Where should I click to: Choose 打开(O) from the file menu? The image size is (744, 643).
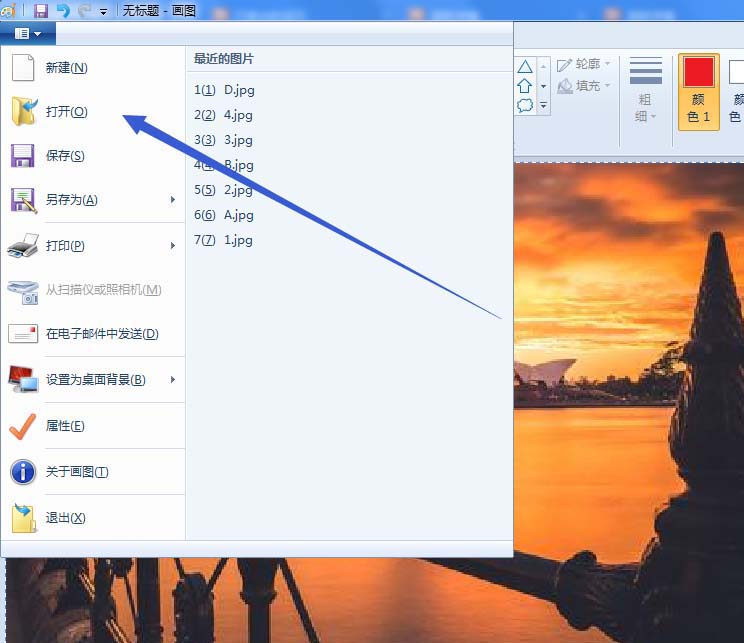click(x=95, y=112)
